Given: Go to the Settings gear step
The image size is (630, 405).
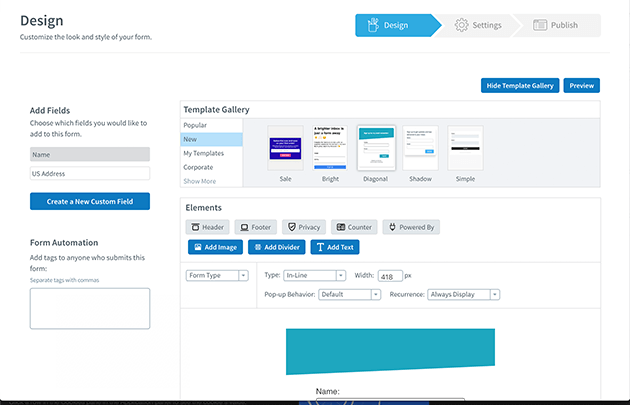Looking at the screenshot, I should coord(476,25).
